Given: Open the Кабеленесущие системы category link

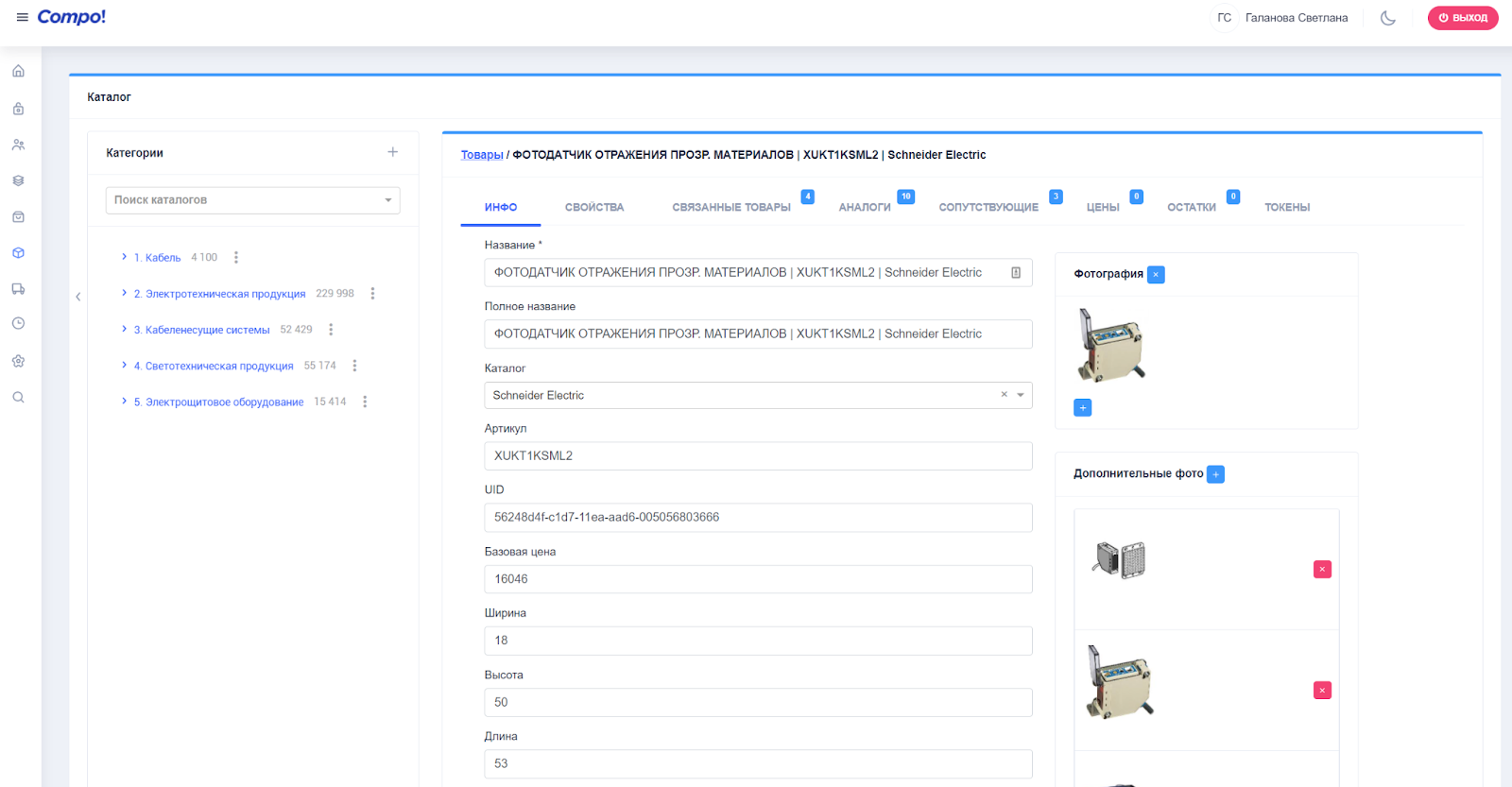Looking at the screenshot, I should pyautogui.click(x=201, y=330).
